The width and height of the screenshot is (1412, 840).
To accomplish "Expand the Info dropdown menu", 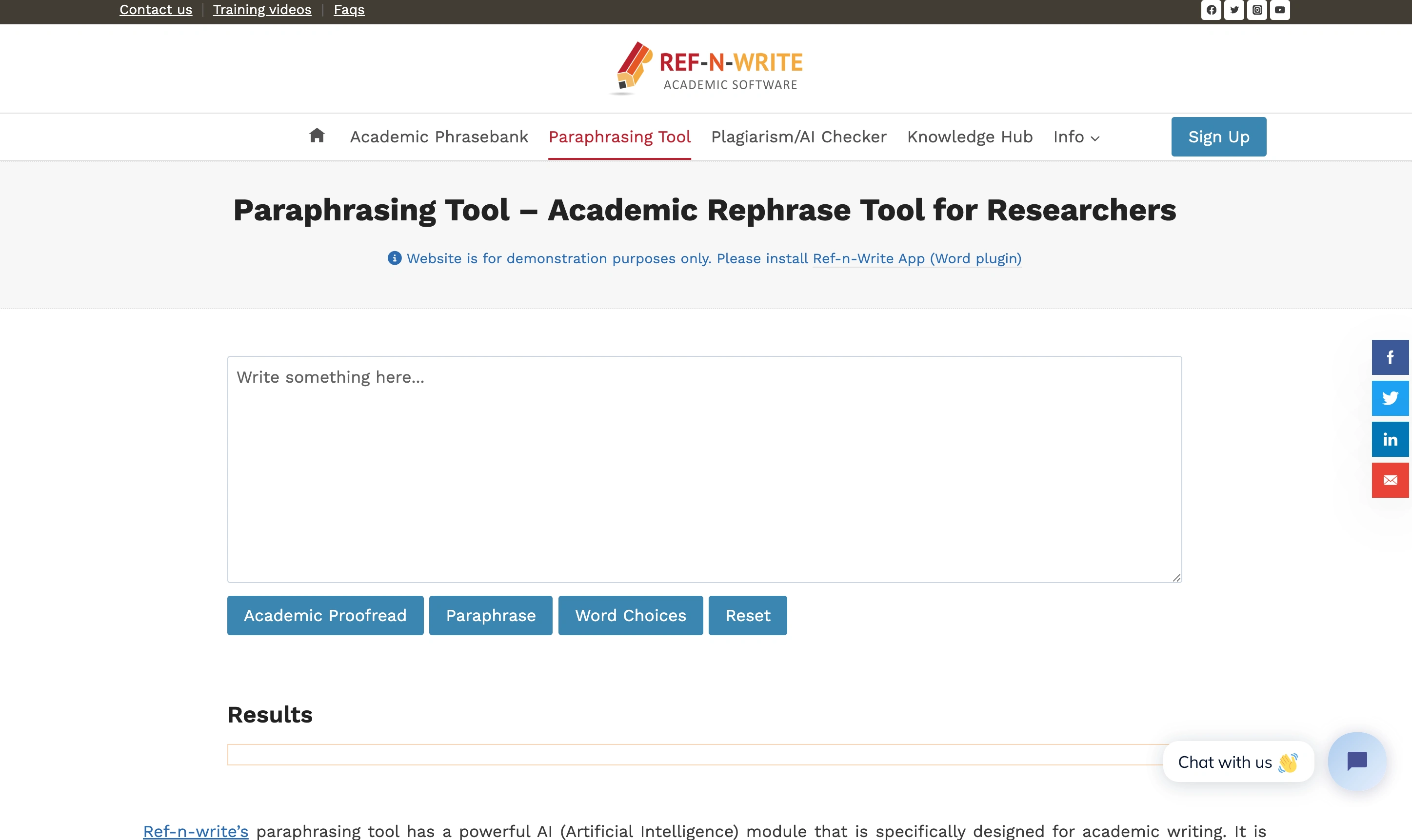I will [1076, 137].
